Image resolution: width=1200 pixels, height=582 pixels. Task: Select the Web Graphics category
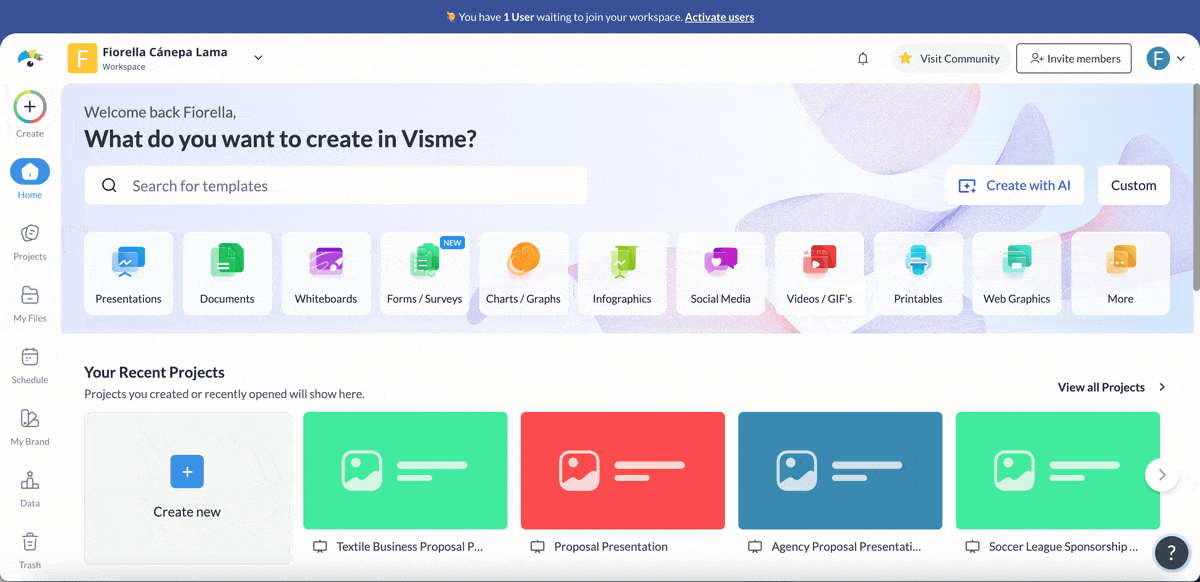tap(1017, 273)
